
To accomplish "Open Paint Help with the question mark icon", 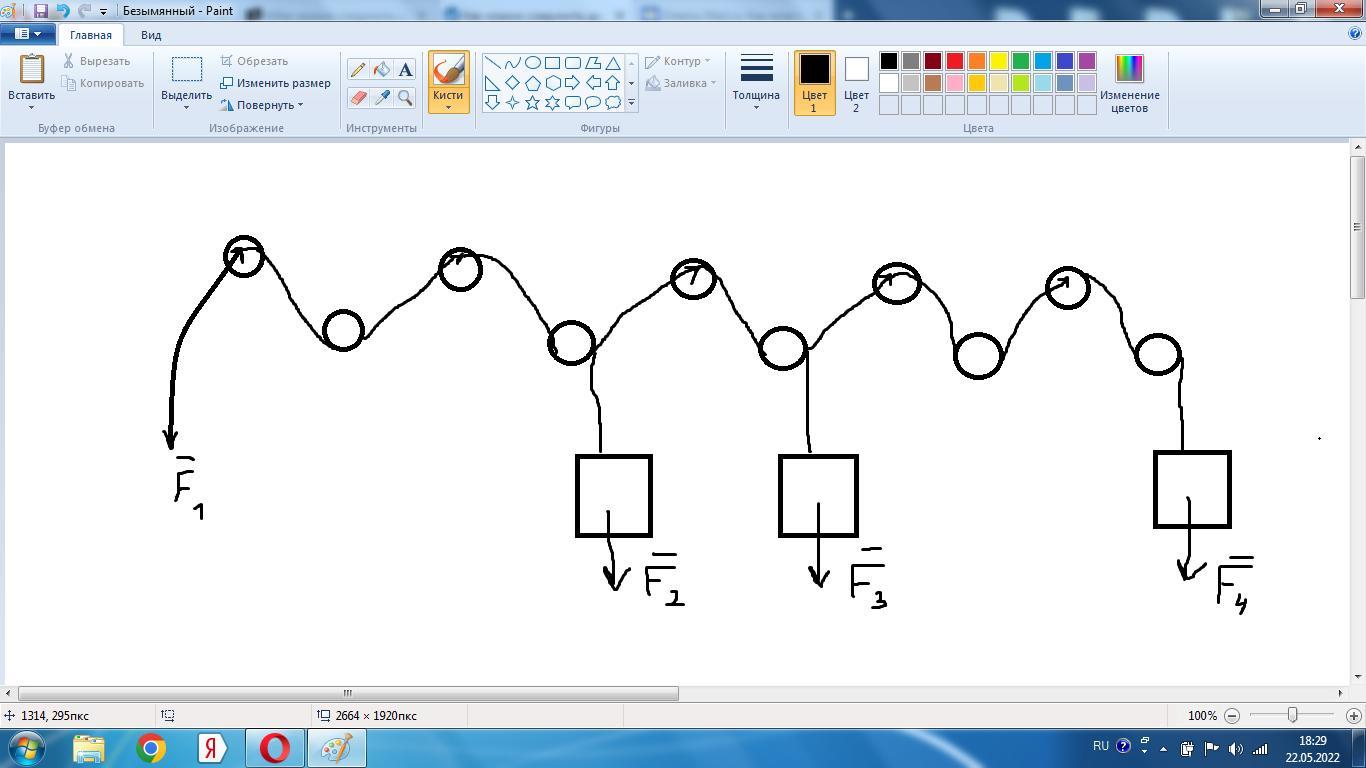I will pyautogui.click(x=1355, y=33).
